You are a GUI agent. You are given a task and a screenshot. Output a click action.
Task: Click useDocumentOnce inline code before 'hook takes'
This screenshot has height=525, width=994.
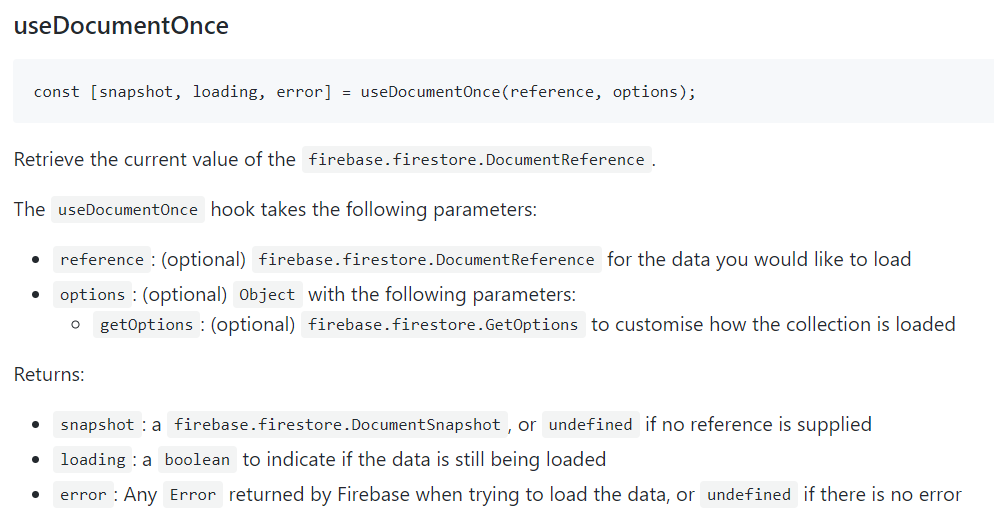pyautogui.click(x=128, y=210)
